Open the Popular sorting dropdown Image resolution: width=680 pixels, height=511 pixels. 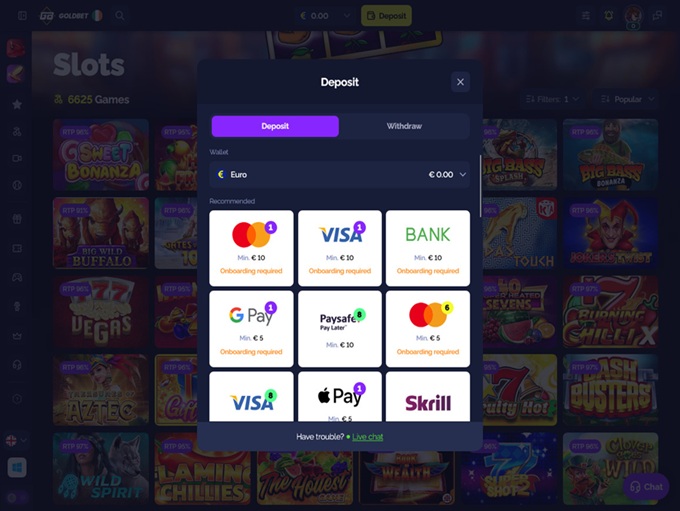click(x=627, y=99)
